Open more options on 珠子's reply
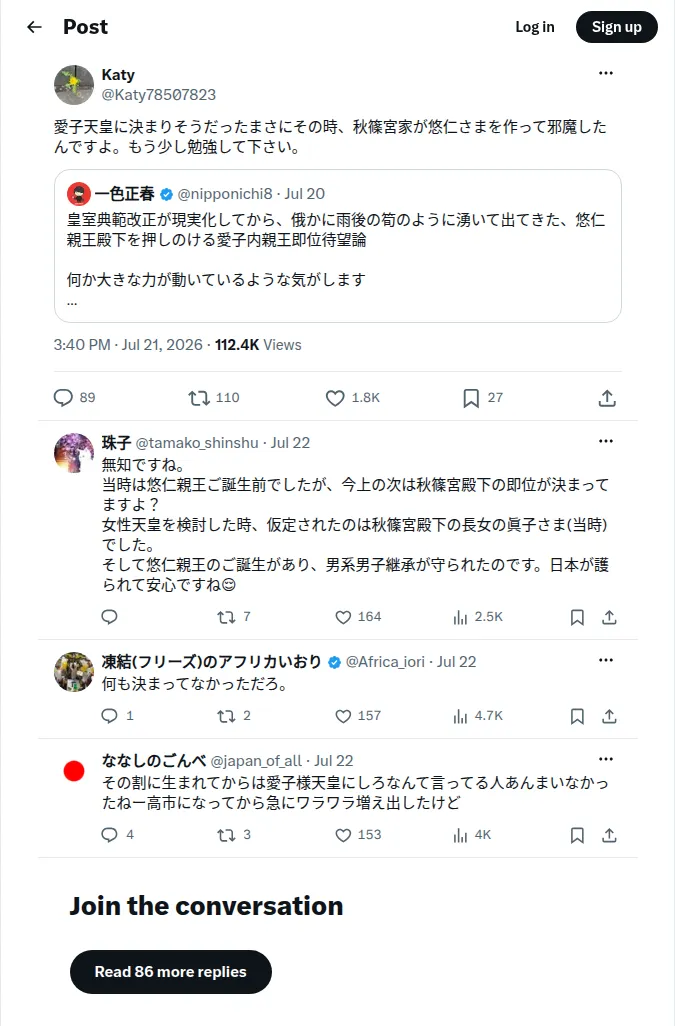 tap(606, 441)
